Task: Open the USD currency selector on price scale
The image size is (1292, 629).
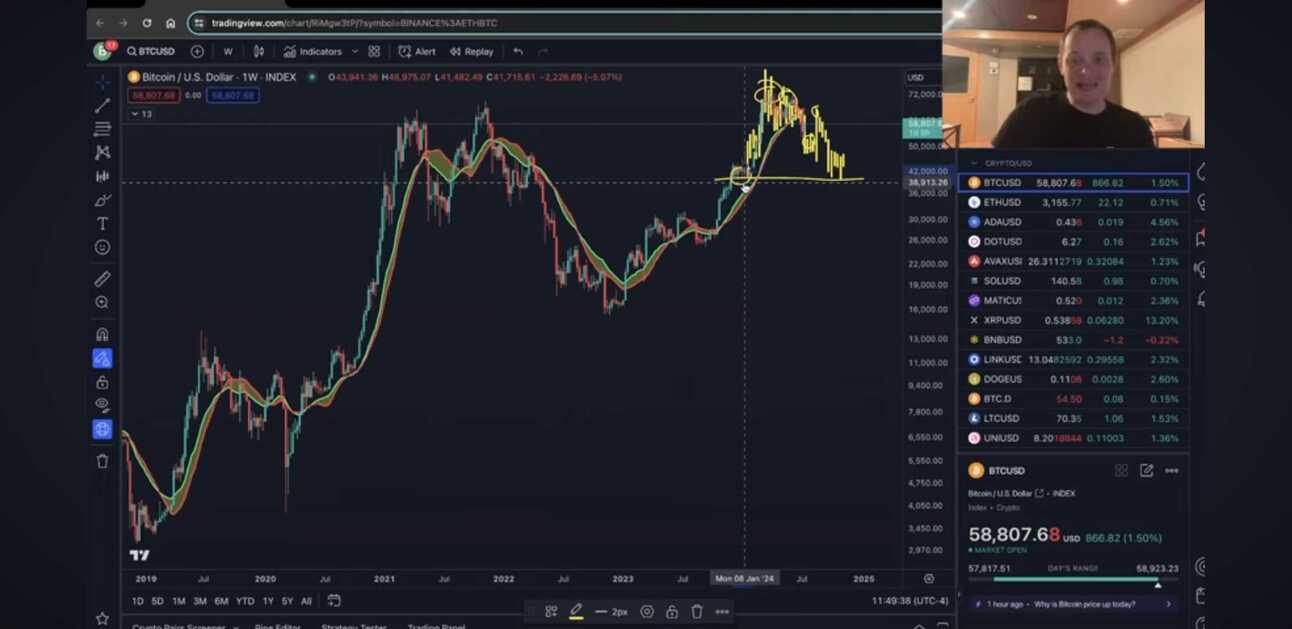Action: tap(915, 77)
